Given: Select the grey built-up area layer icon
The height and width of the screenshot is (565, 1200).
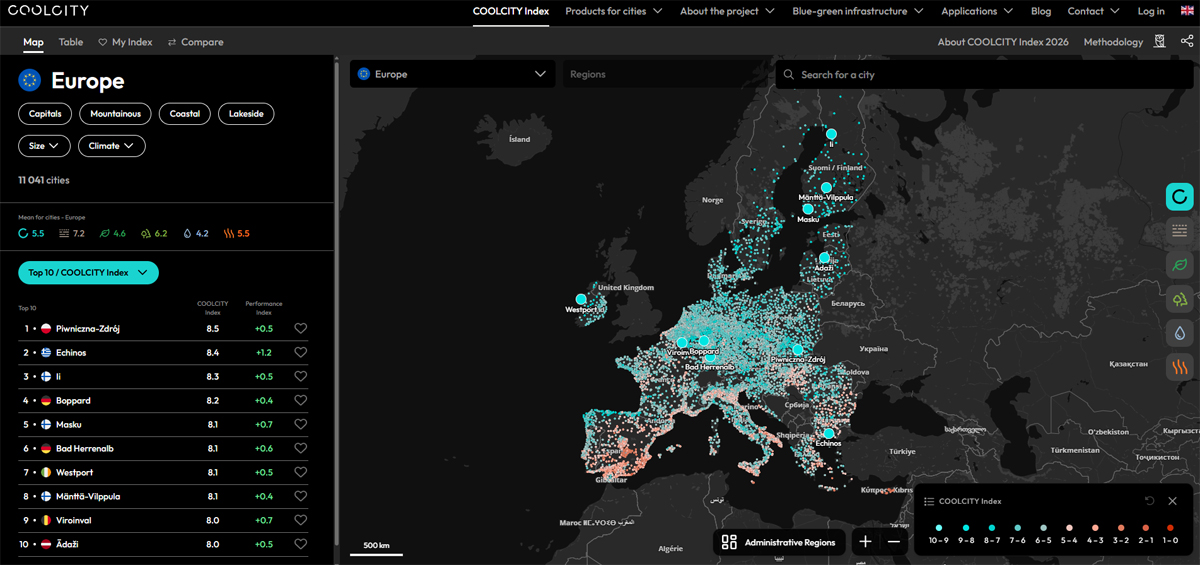Looking at the screenshot, I should [1179, 231].
